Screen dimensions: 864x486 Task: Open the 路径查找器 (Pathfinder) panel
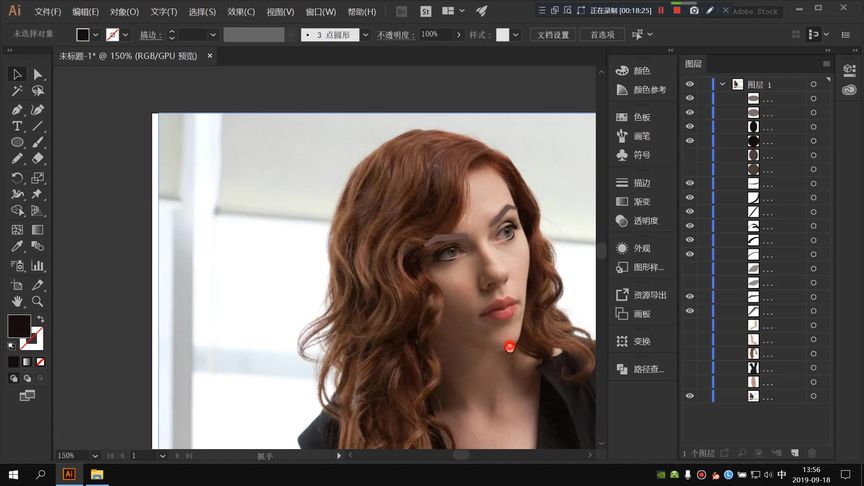[647, 369]
